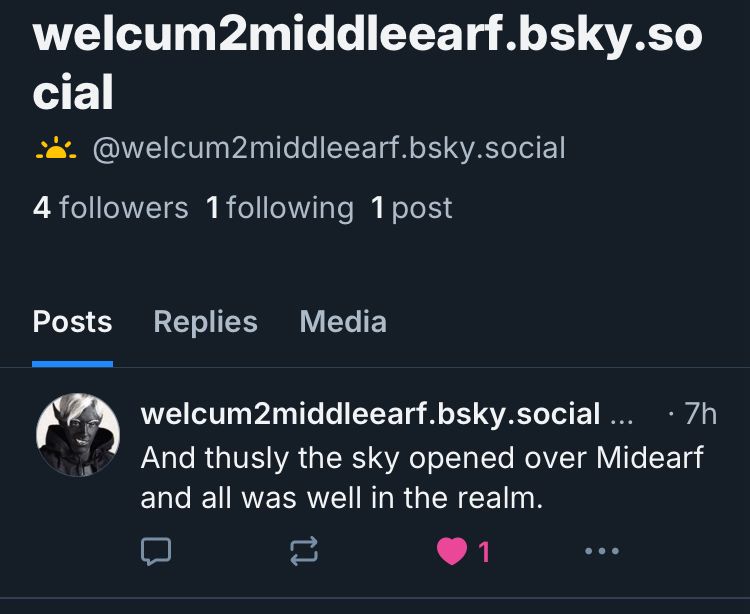Switch to the Replies tab
The width and height of the screenshot is (750, 614).
206,321
